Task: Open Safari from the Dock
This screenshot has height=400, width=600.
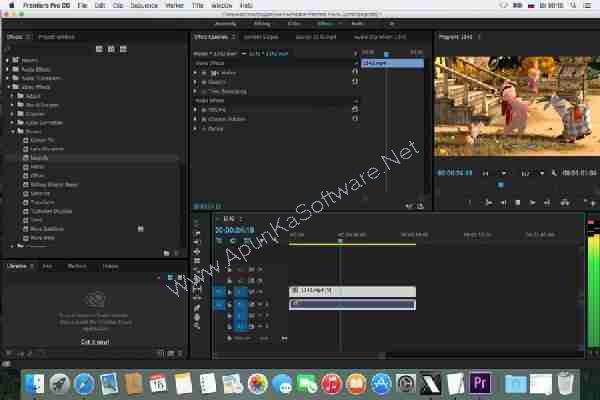Action: (x=84, y=384)
